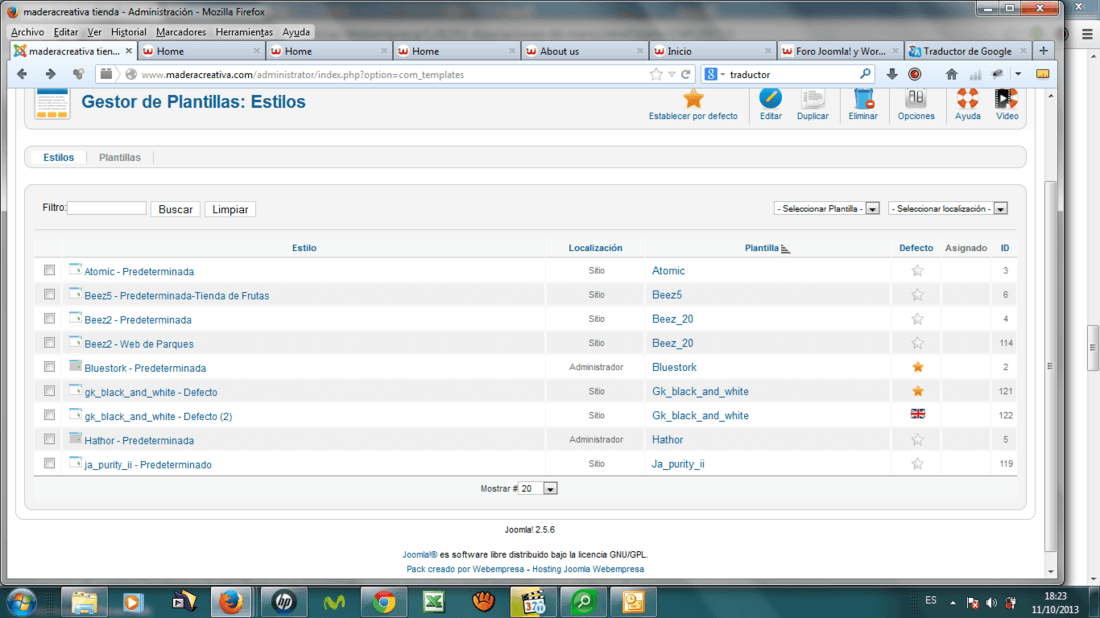Check the Atomic - Predeterminada checkbox
Image resolution: width=1100 pixels, height=618 pixels.
tap(49, 270)
